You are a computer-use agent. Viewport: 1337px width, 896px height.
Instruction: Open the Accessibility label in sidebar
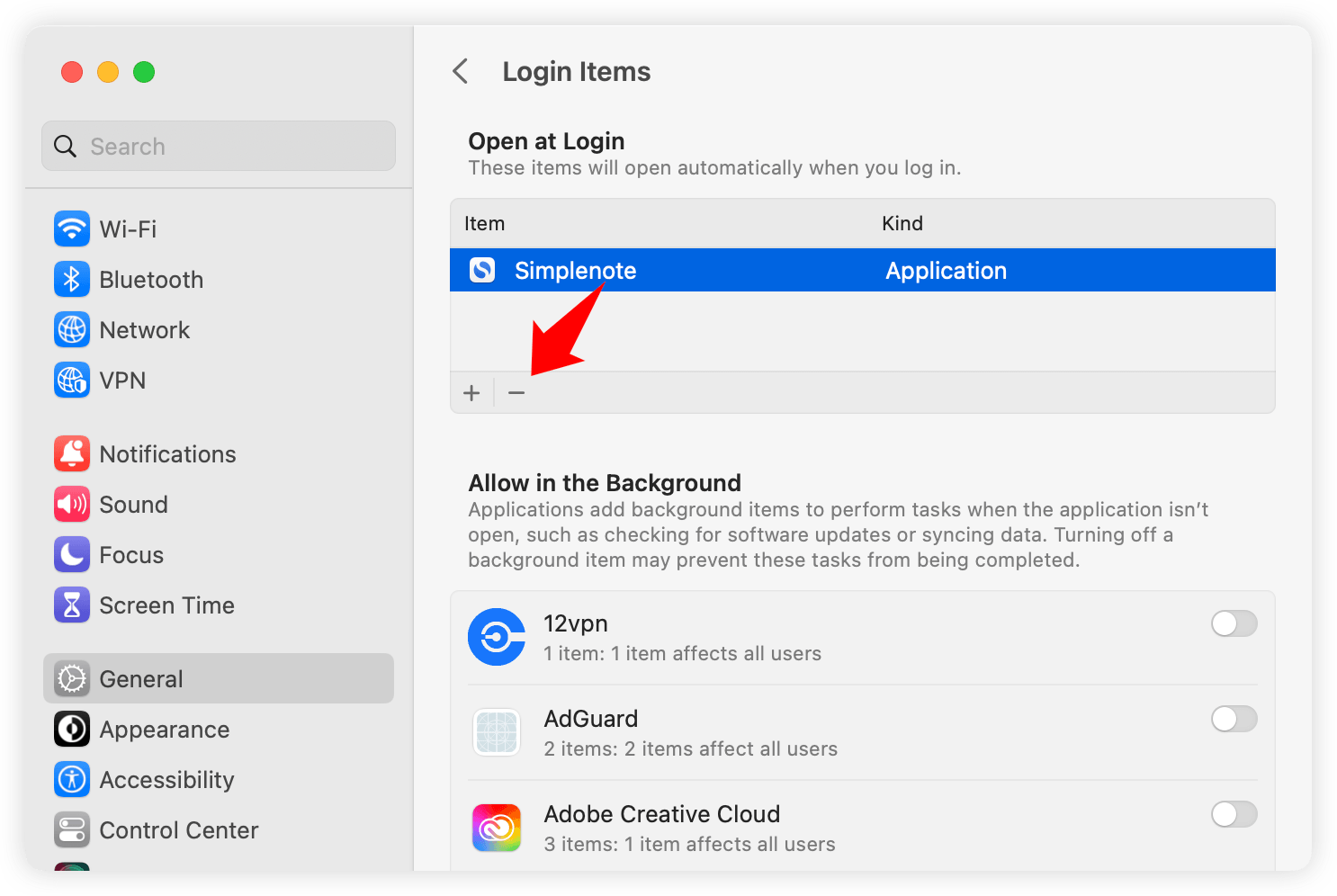pyautogui.click(x=167, y=780)
